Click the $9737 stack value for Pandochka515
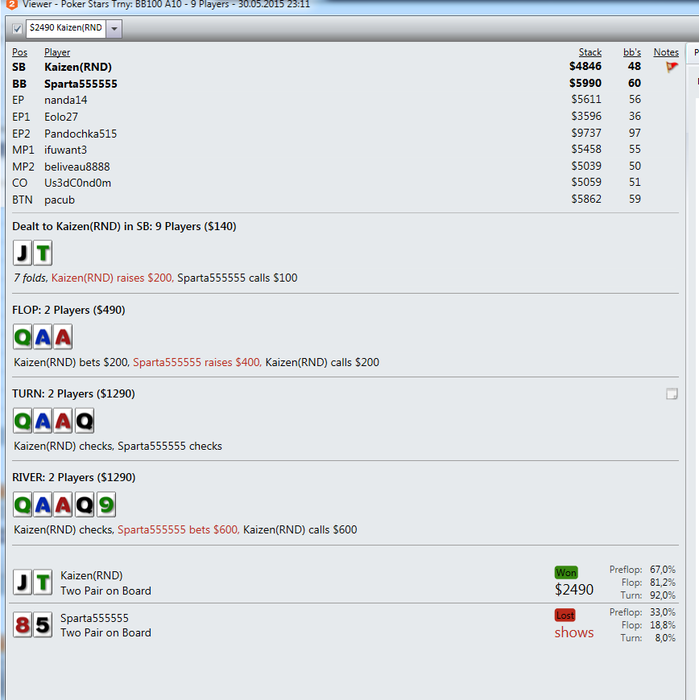Screen dimensions: 699x700 click(586, 133)
